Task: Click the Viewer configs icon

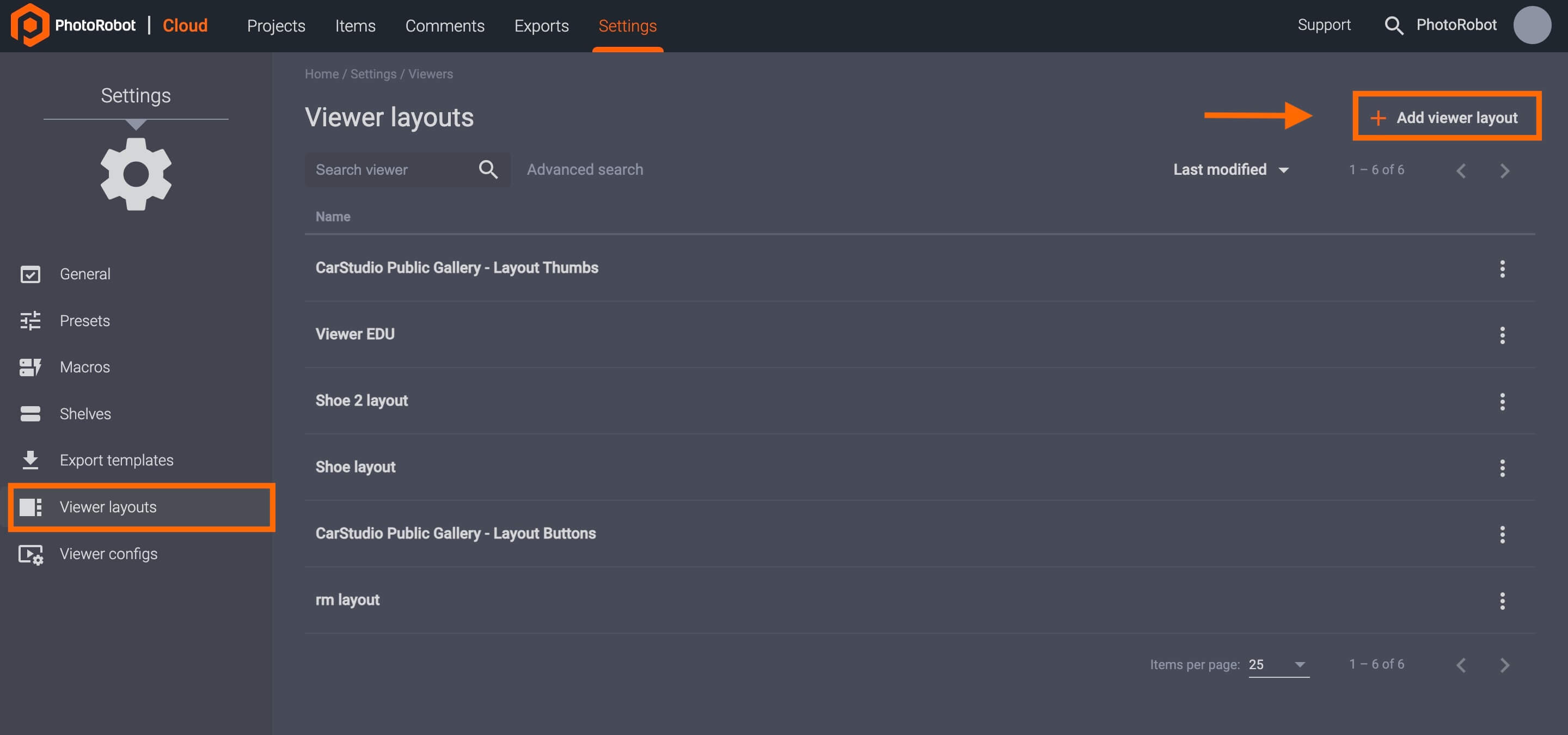Action: point(31,554)
